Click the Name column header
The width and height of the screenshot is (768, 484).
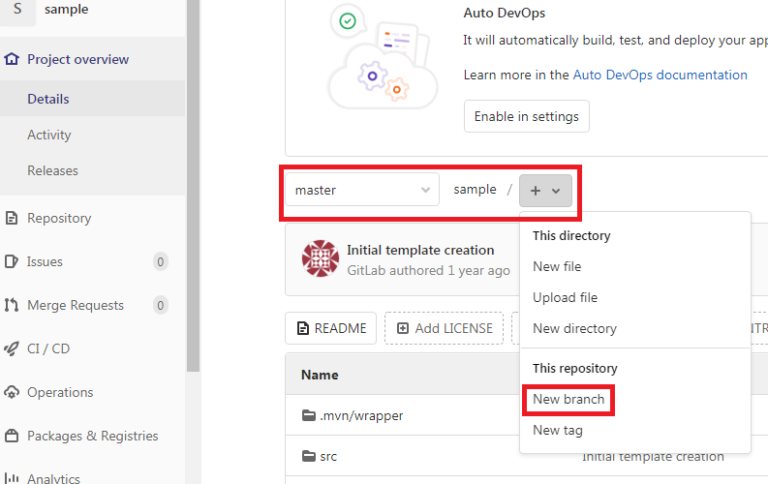(x=319, y=375)
